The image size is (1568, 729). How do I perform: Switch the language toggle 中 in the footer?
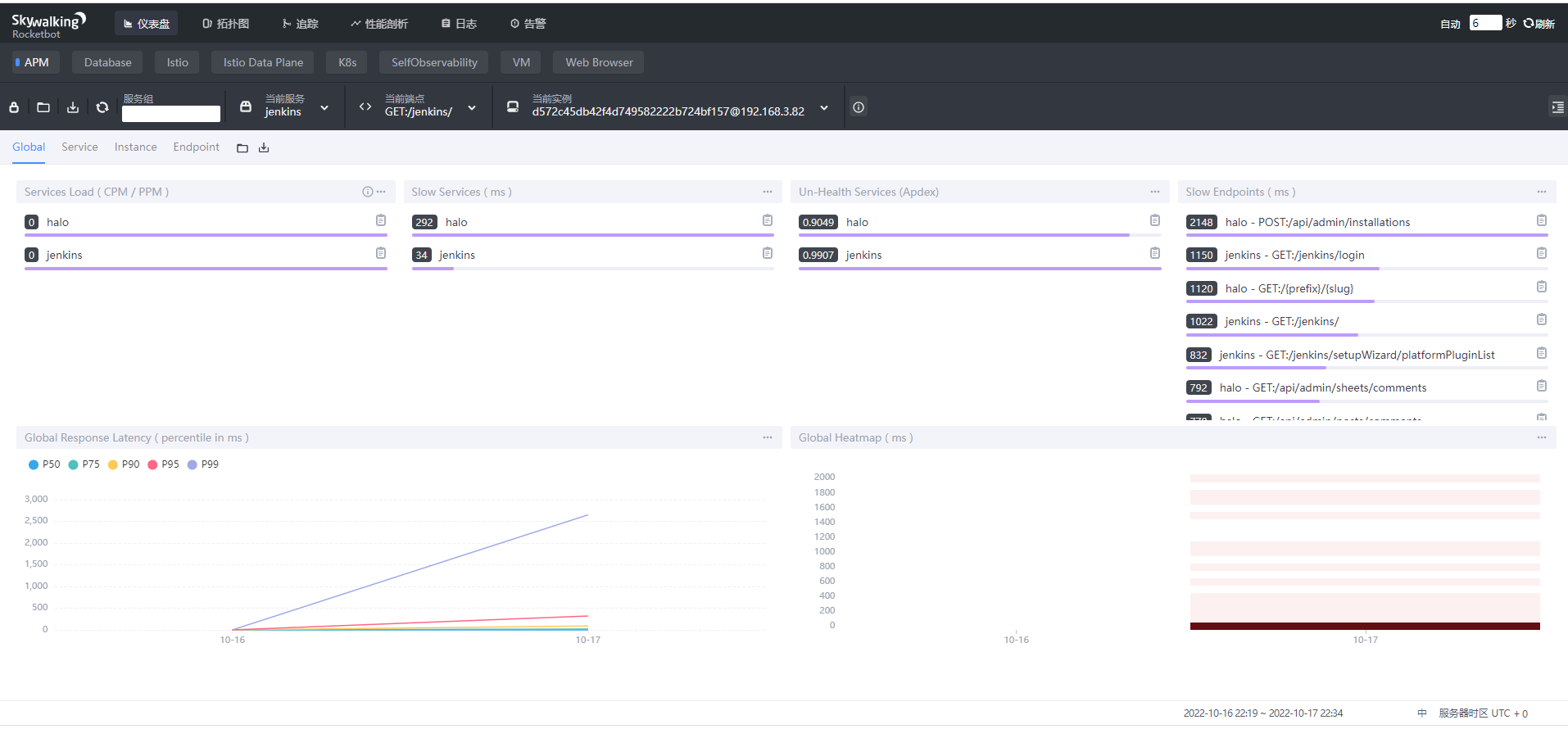1422,713
